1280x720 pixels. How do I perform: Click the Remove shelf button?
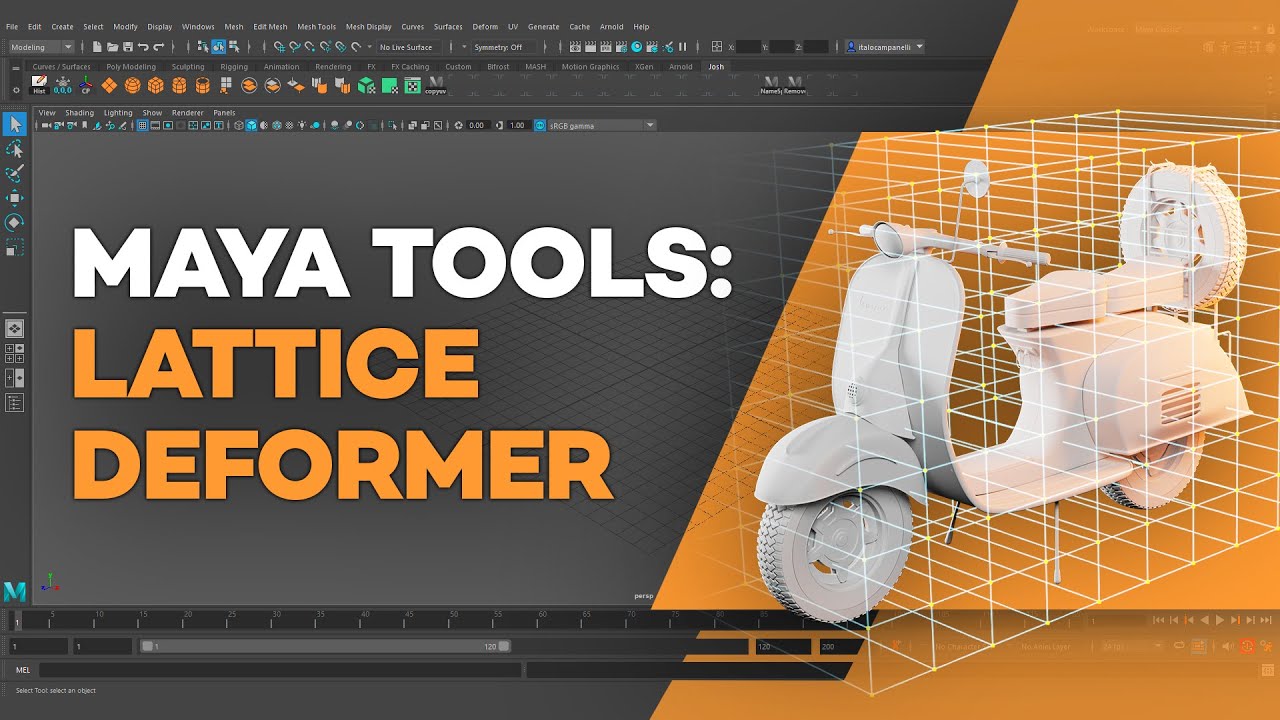point(794,85)
